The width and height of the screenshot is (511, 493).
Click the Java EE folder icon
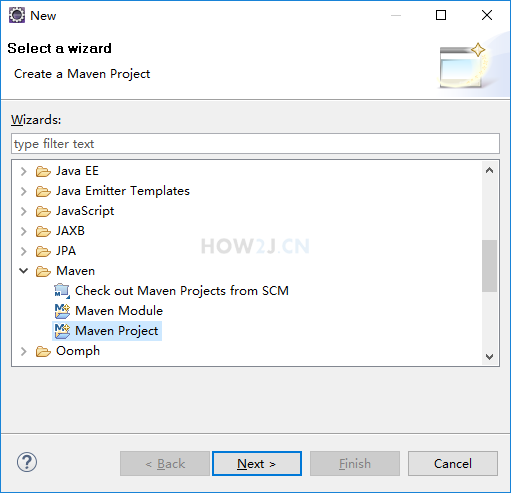click(43, 171)
